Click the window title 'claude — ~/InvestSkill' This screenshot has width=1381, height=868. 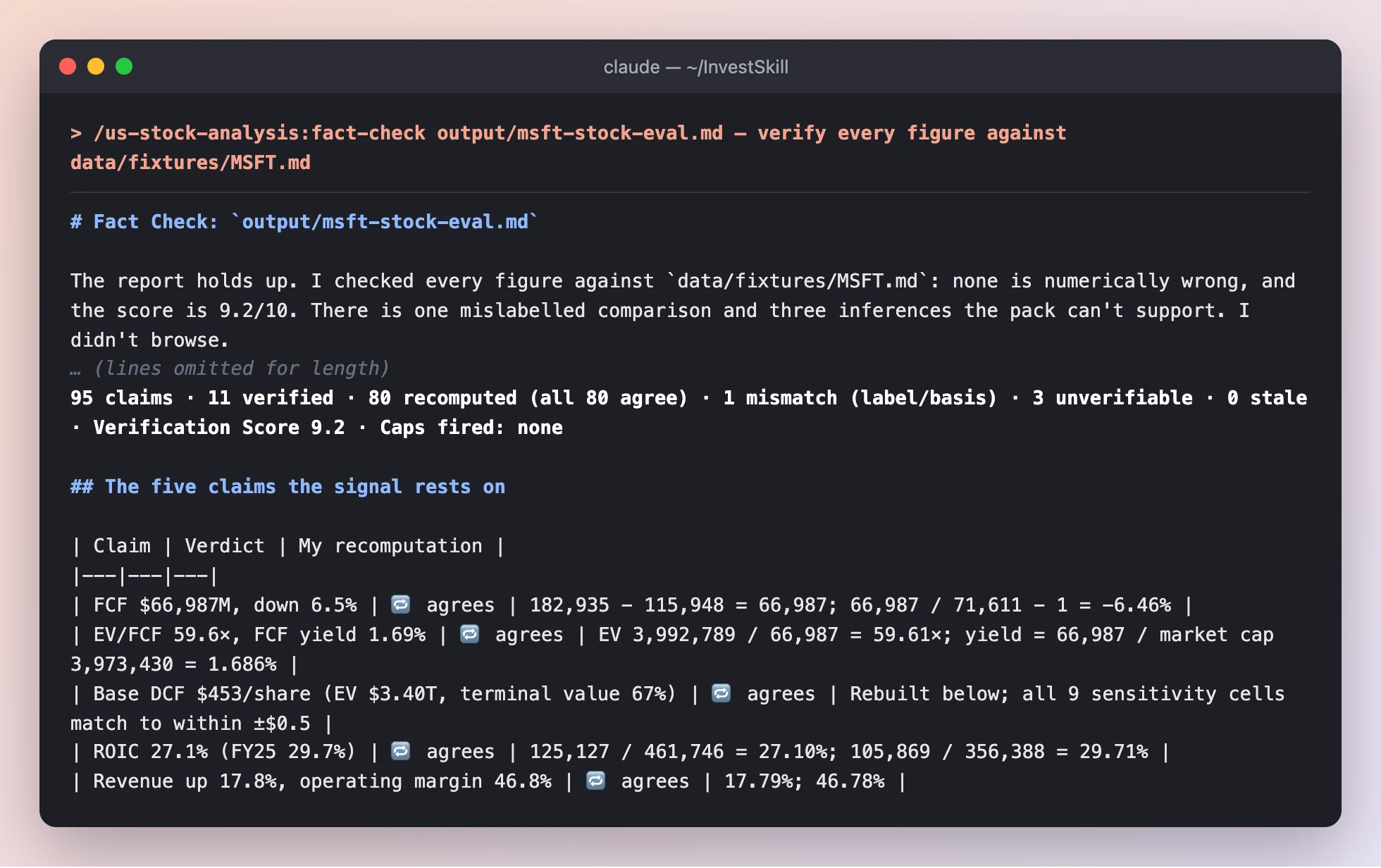coord(695,67)
